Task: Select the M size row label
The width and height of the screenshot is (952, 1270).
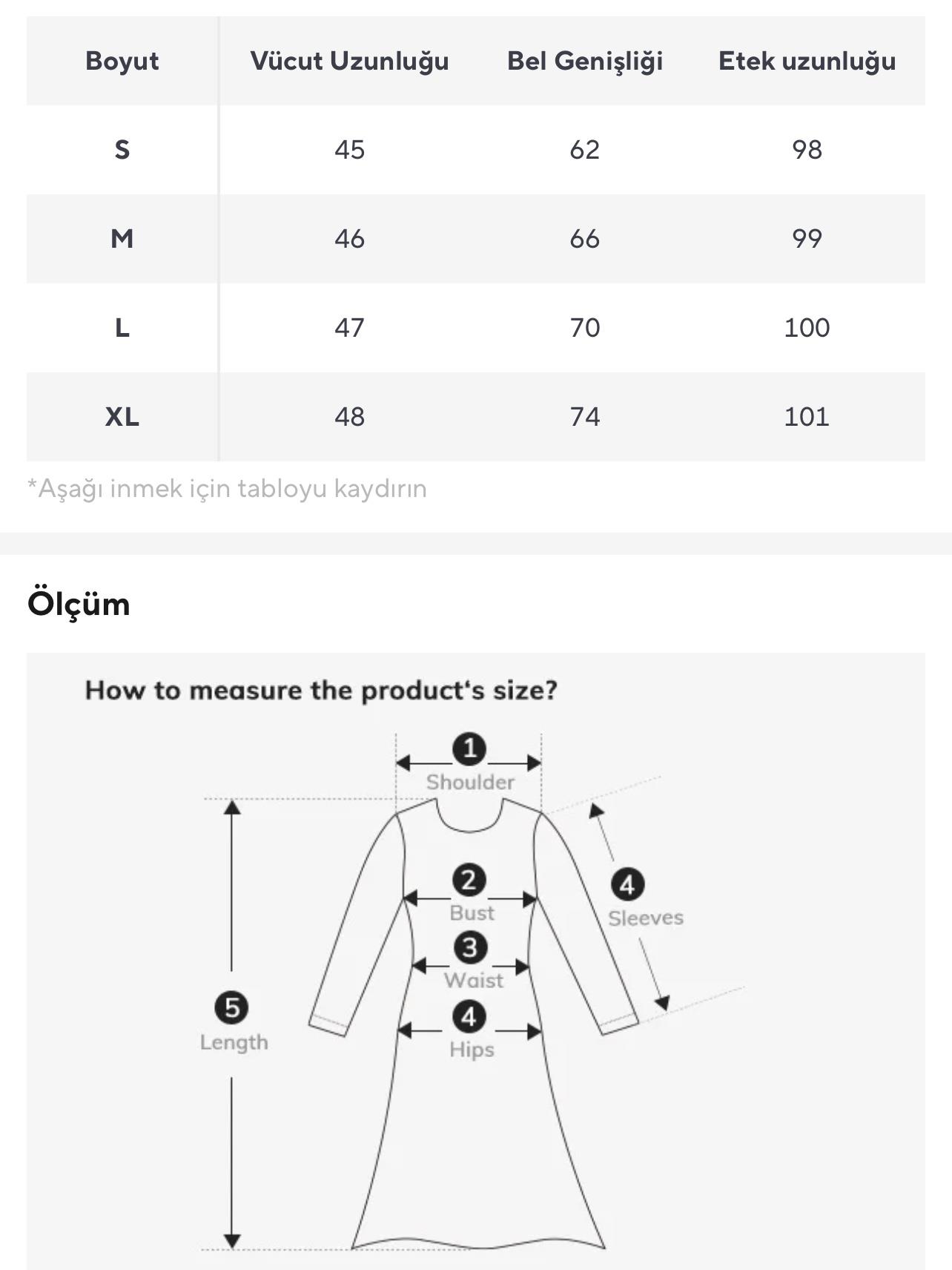Action: pos(122,239)
